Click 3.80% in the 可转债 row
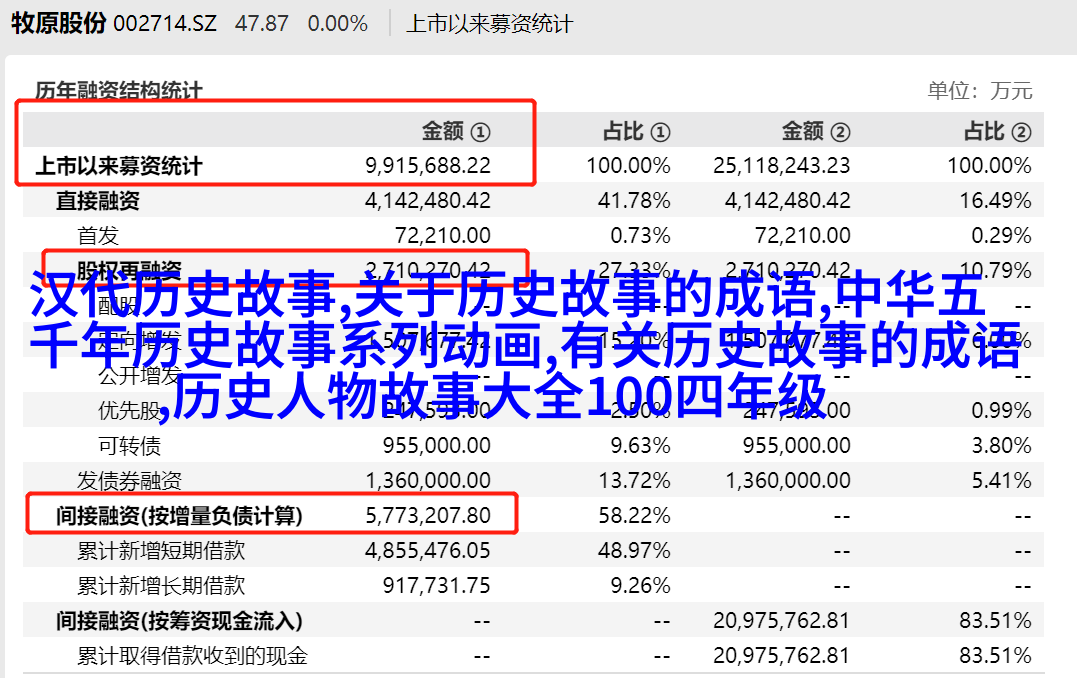The width and height of the screenshot is (1077, 678). pyautogui.click(x=1001, y=446)
